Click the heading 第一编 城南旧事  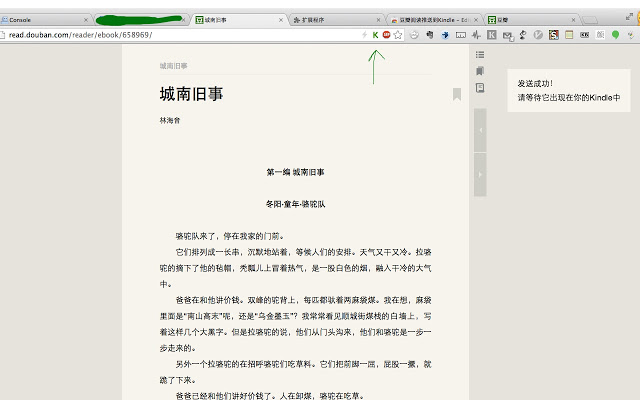(296, 172)
